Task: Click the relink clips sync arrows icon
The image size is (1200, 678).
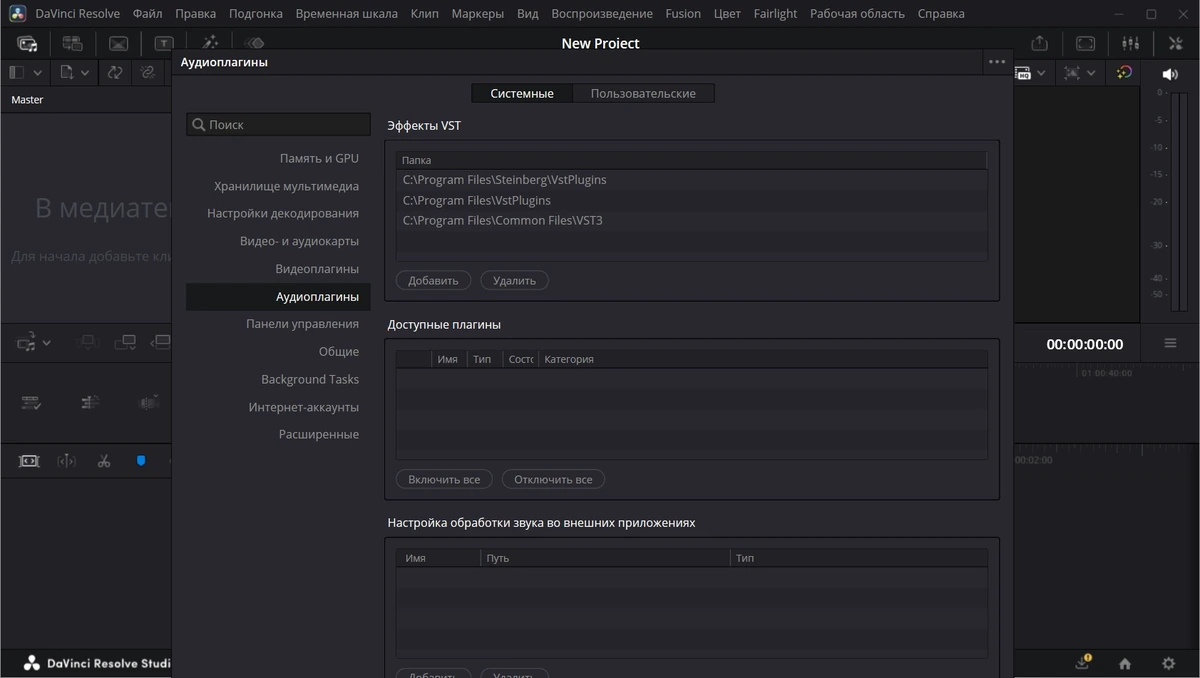Action: (114, 72)
